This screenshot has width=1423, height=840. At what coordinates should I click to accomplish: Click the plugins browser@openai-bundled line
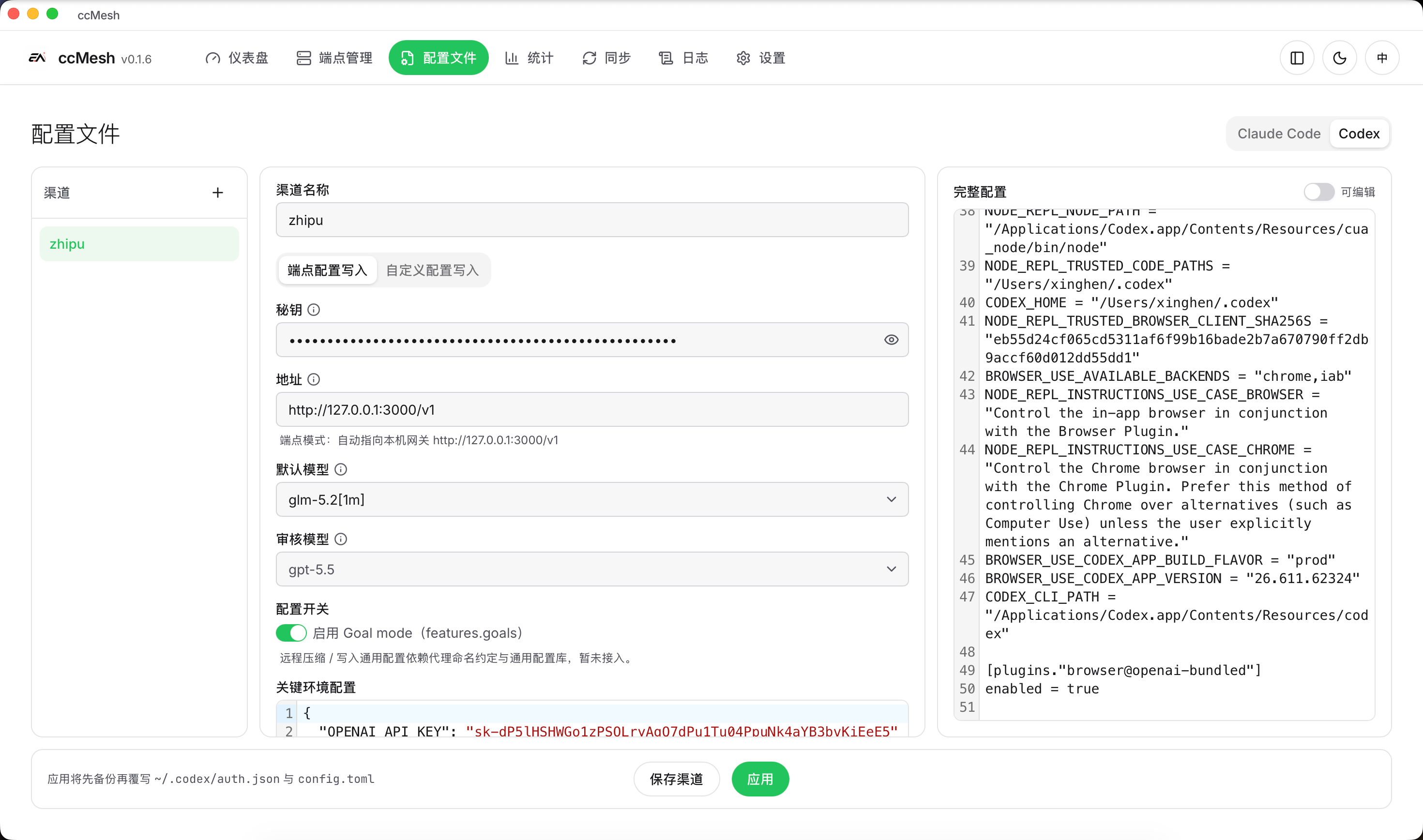(x=1123, y=670)
